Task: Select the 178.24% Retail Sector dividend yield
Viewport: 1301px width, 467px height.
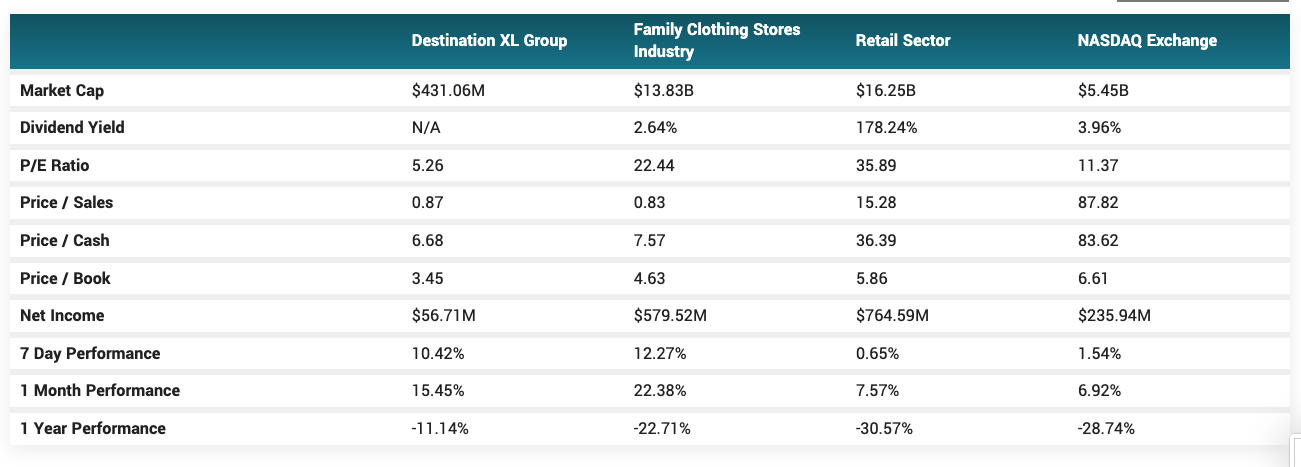Action: [886, 128]
